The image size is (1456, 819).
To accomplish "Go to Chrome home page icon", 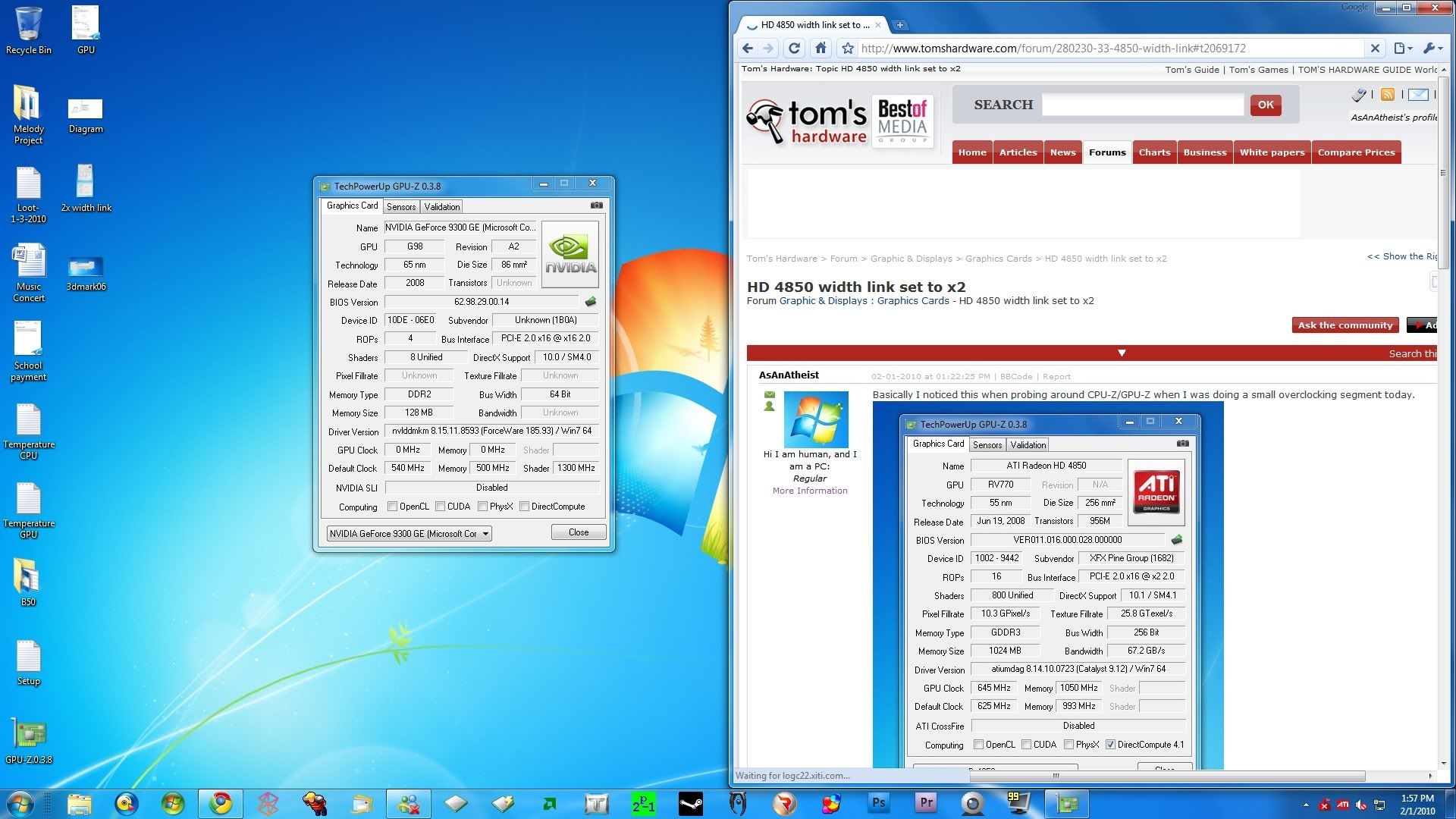I will click(821, 49).
